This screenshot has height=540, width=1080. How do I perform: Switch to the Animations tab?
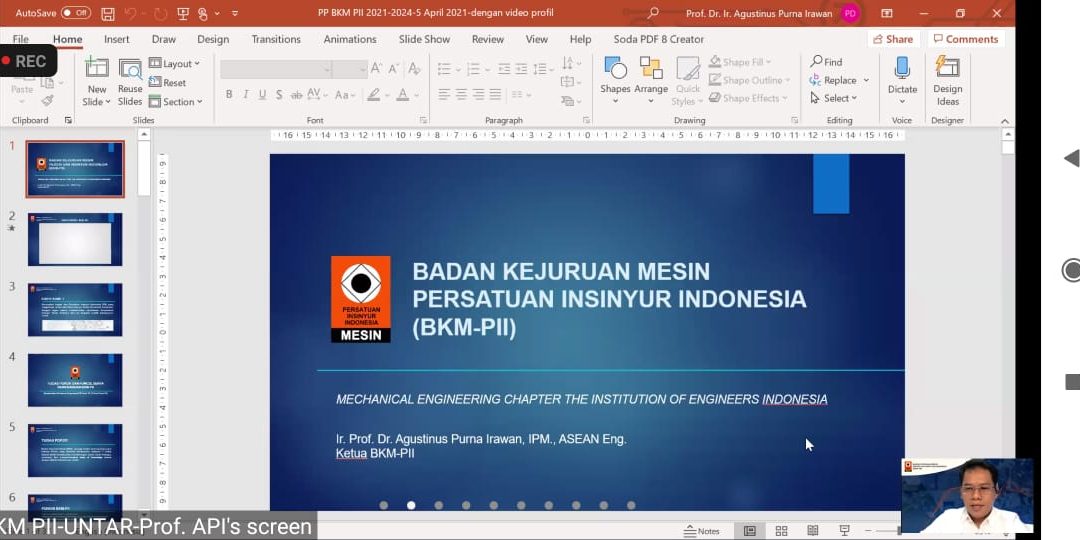coord(350,39)
